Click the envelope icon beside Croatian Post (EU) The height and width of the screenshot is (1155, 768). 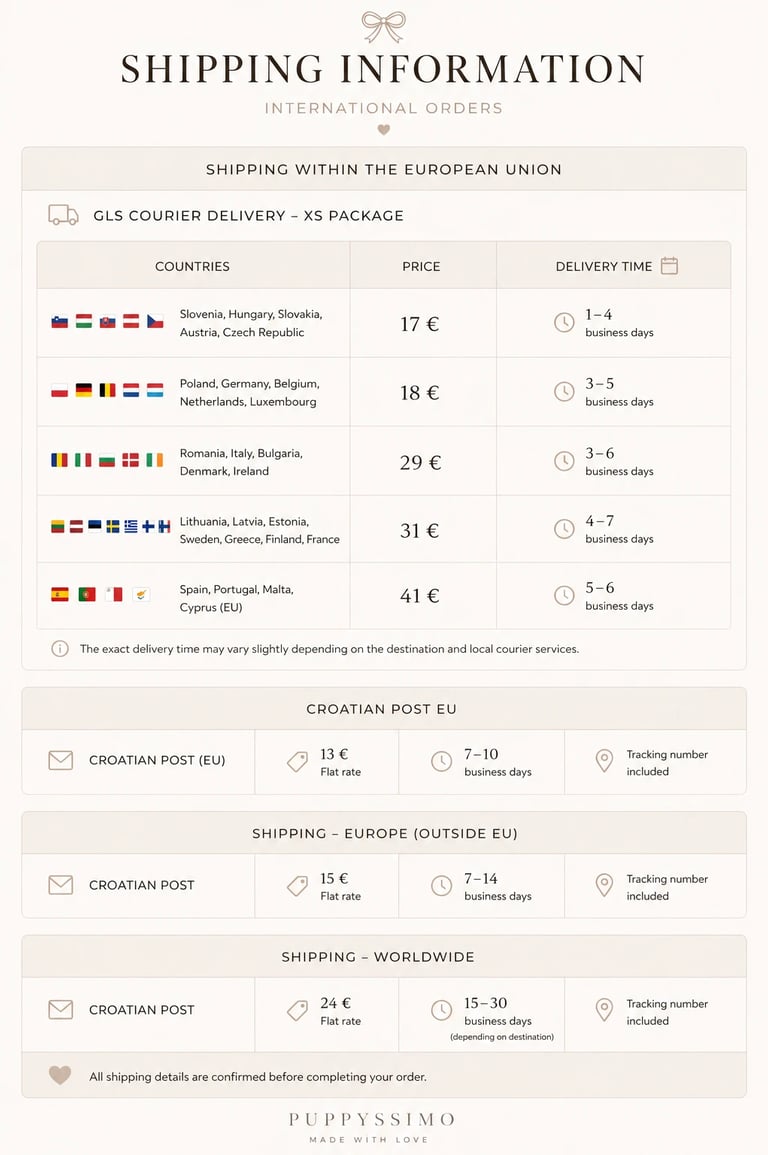[x=61, y=760]
